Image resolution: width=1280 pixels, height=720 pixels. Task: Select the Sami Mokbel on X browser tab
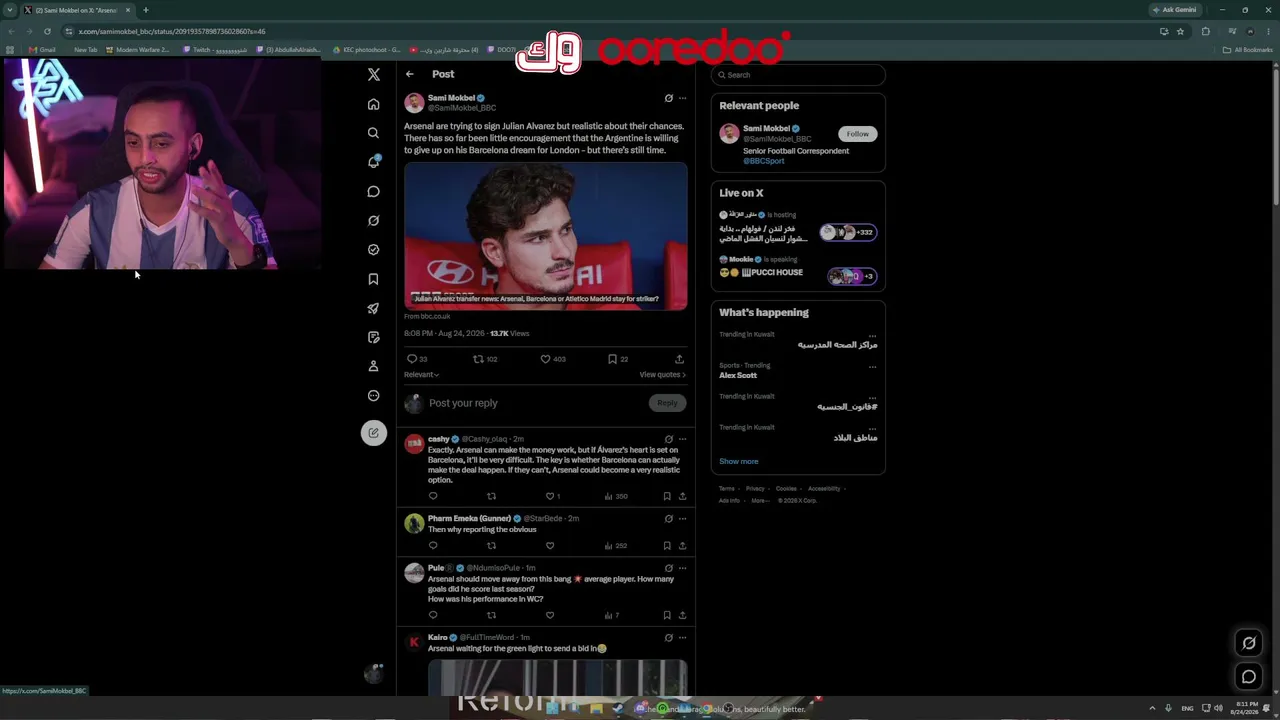click(x=77, y=10)
